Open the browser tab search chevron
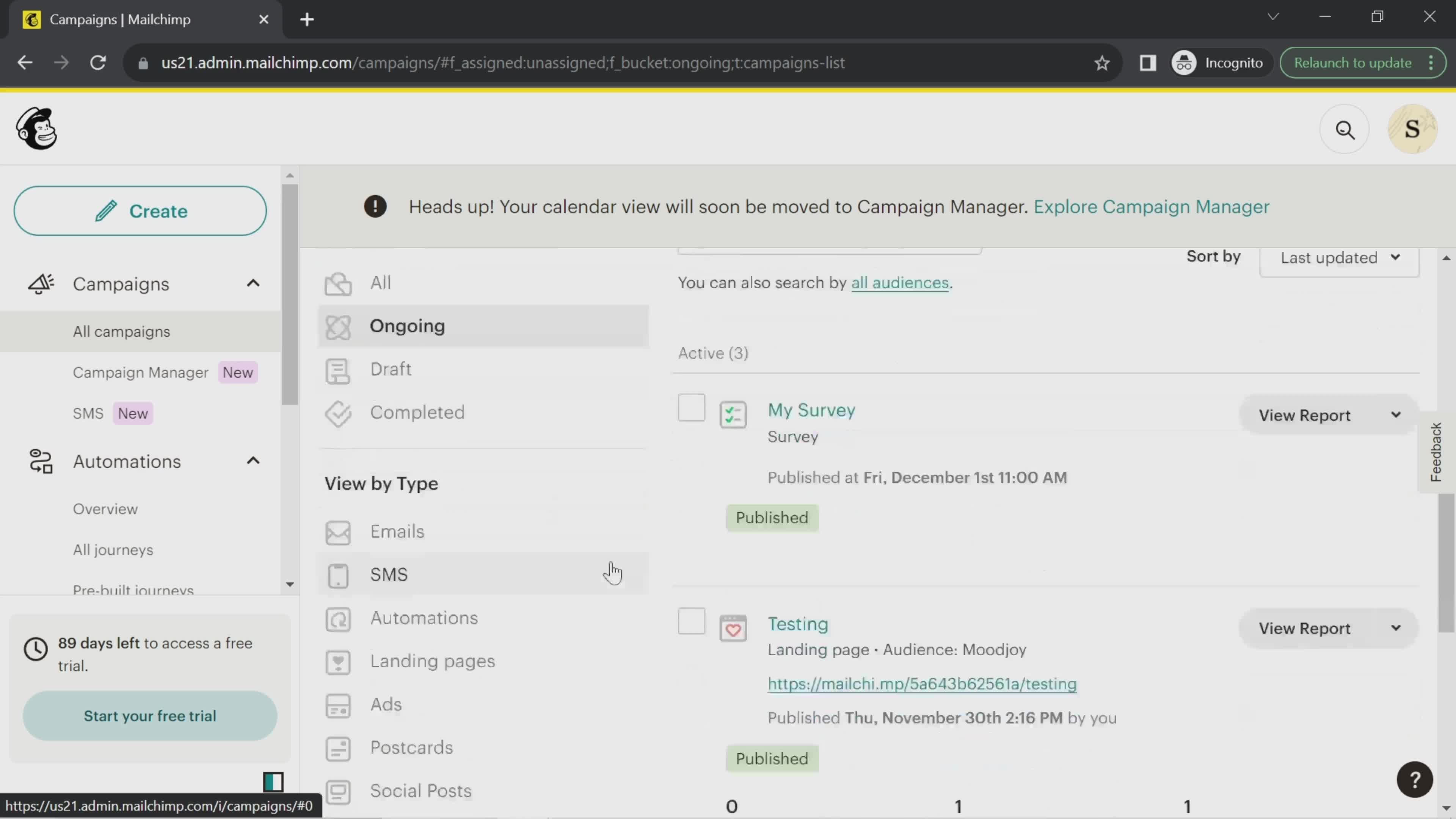The image size is (1456, 819). [x=1273, y=16]
